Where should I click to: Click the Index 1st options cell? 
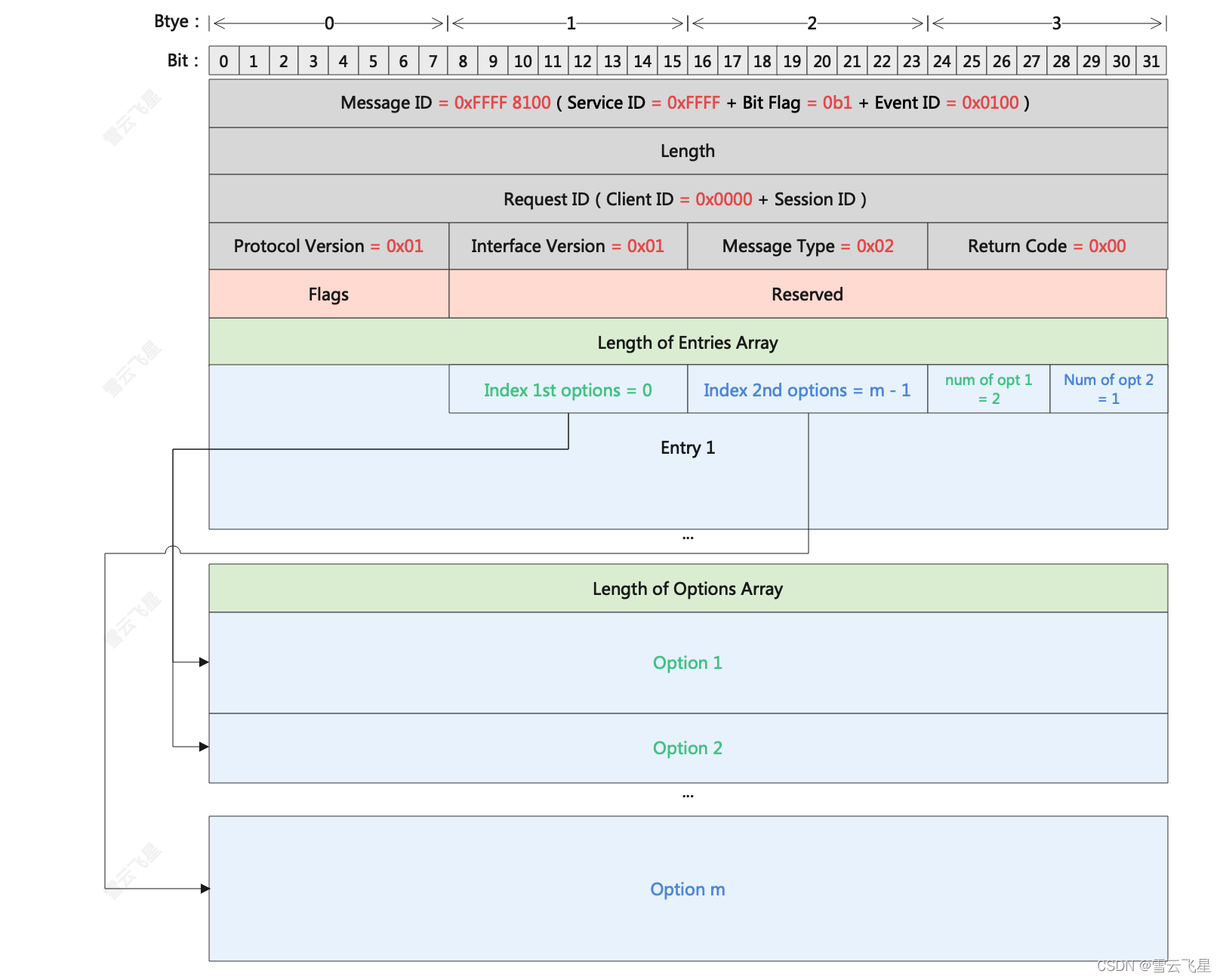tap(568, 390)
